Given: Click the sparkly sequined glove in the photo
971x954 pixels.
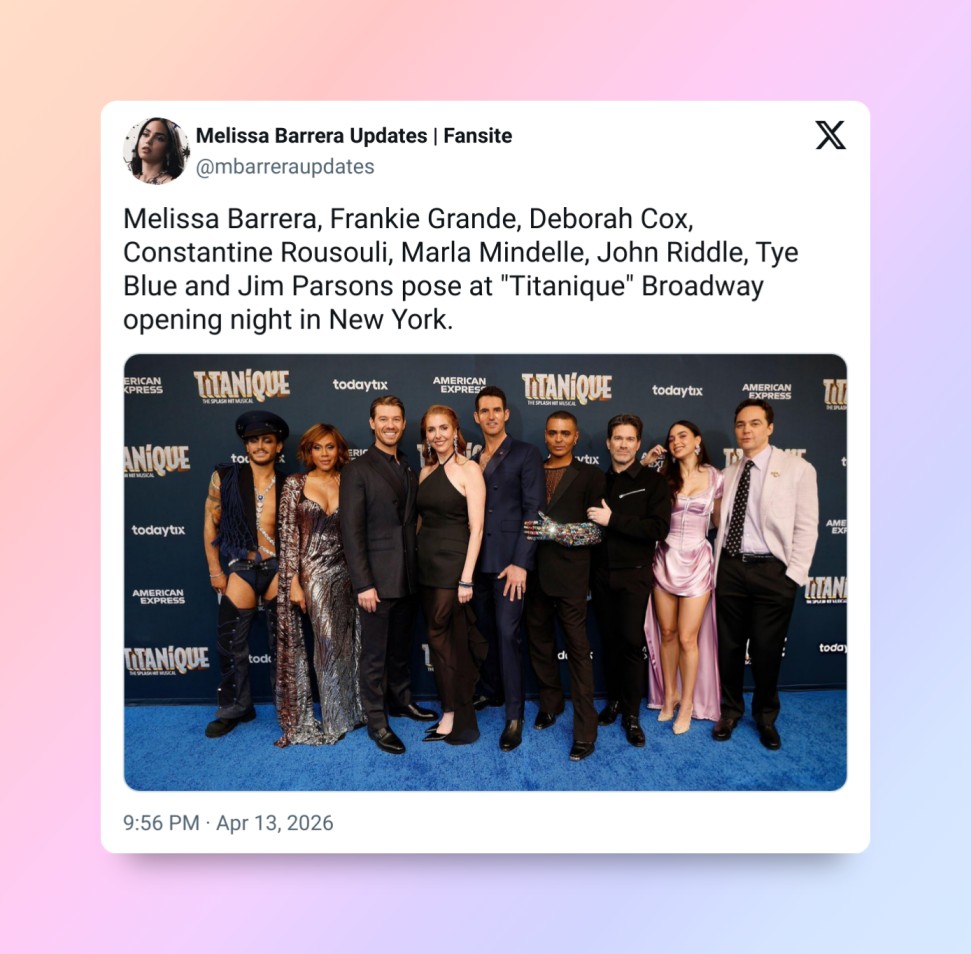Looking at the screenshot, I should 562,531.
